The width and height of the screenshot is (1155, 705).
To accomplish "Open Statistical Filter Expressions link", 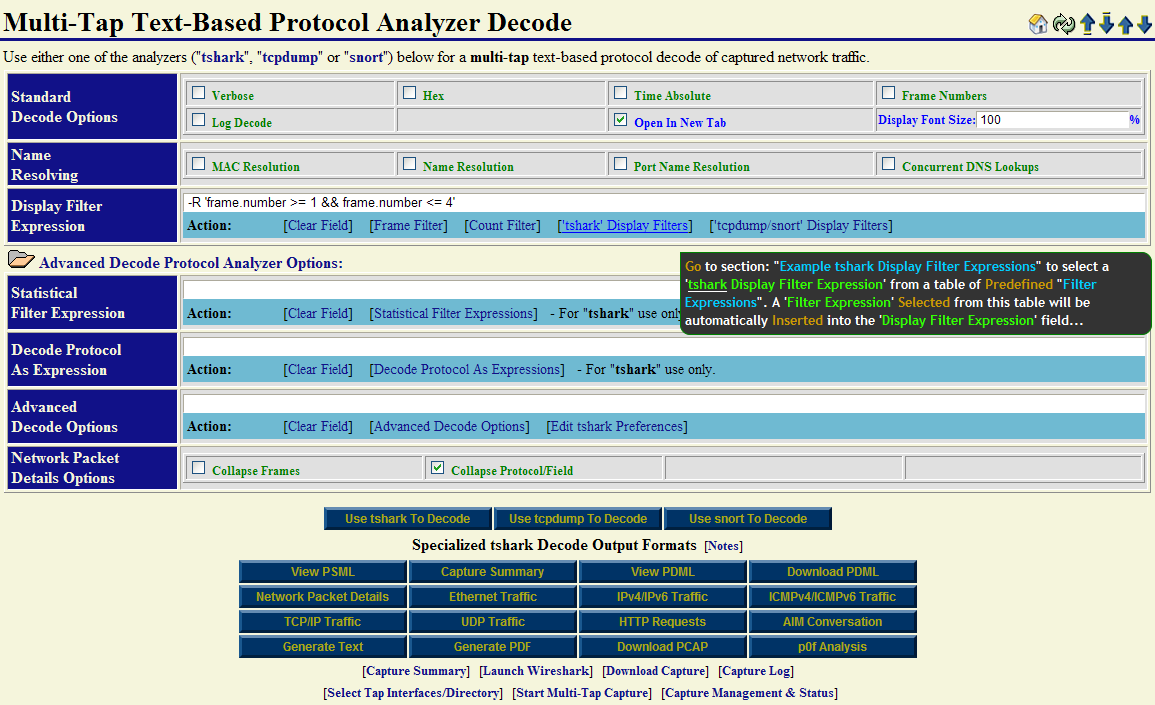I will tap(453, 313).
